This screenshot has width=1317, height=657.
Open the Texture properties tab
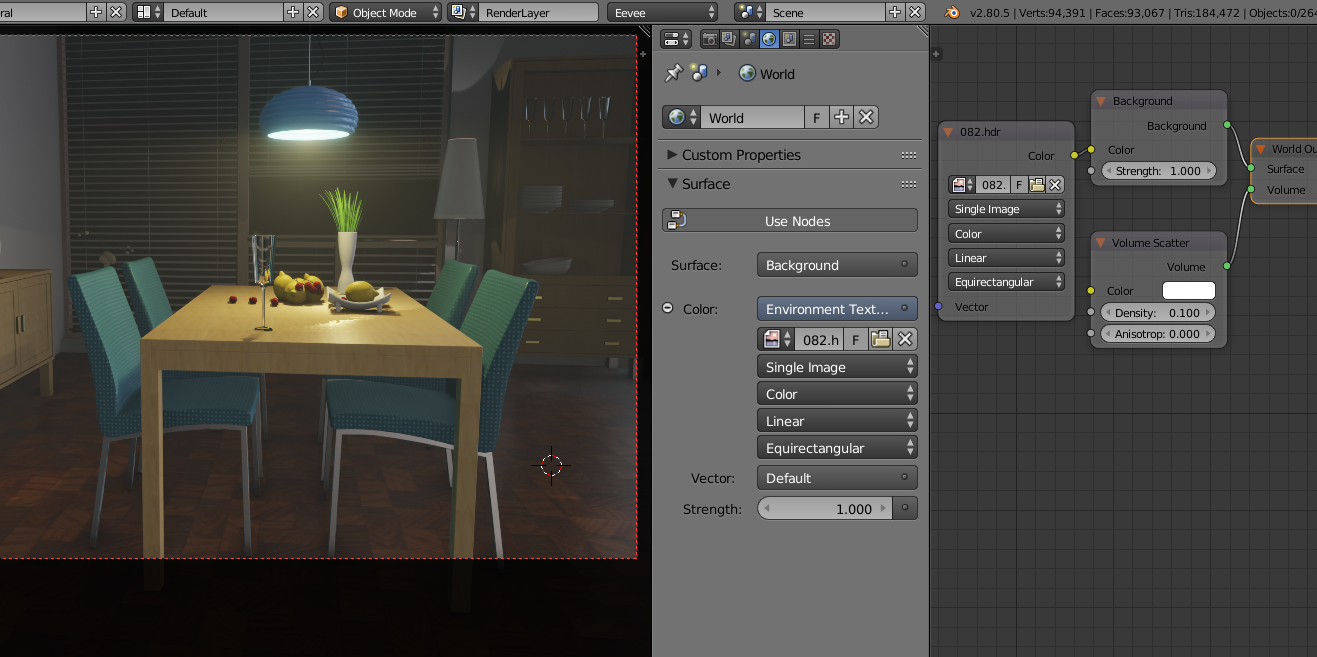coord(829,39)
